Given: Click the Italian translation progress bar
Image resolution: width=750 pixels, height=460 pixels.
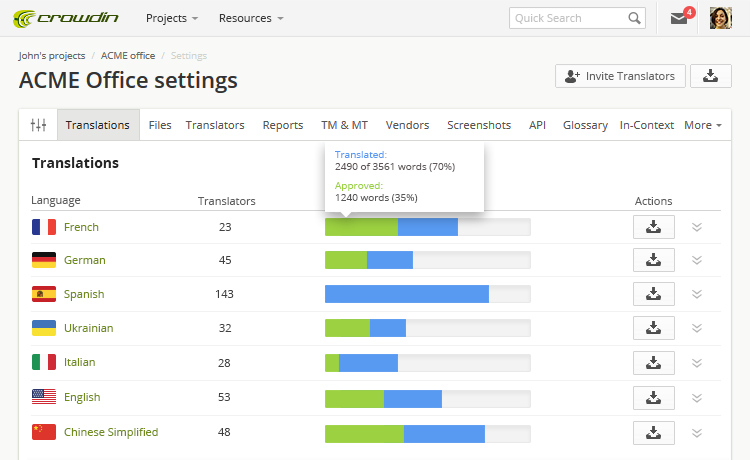Looking at the screenshot, I should click(428, 363).
